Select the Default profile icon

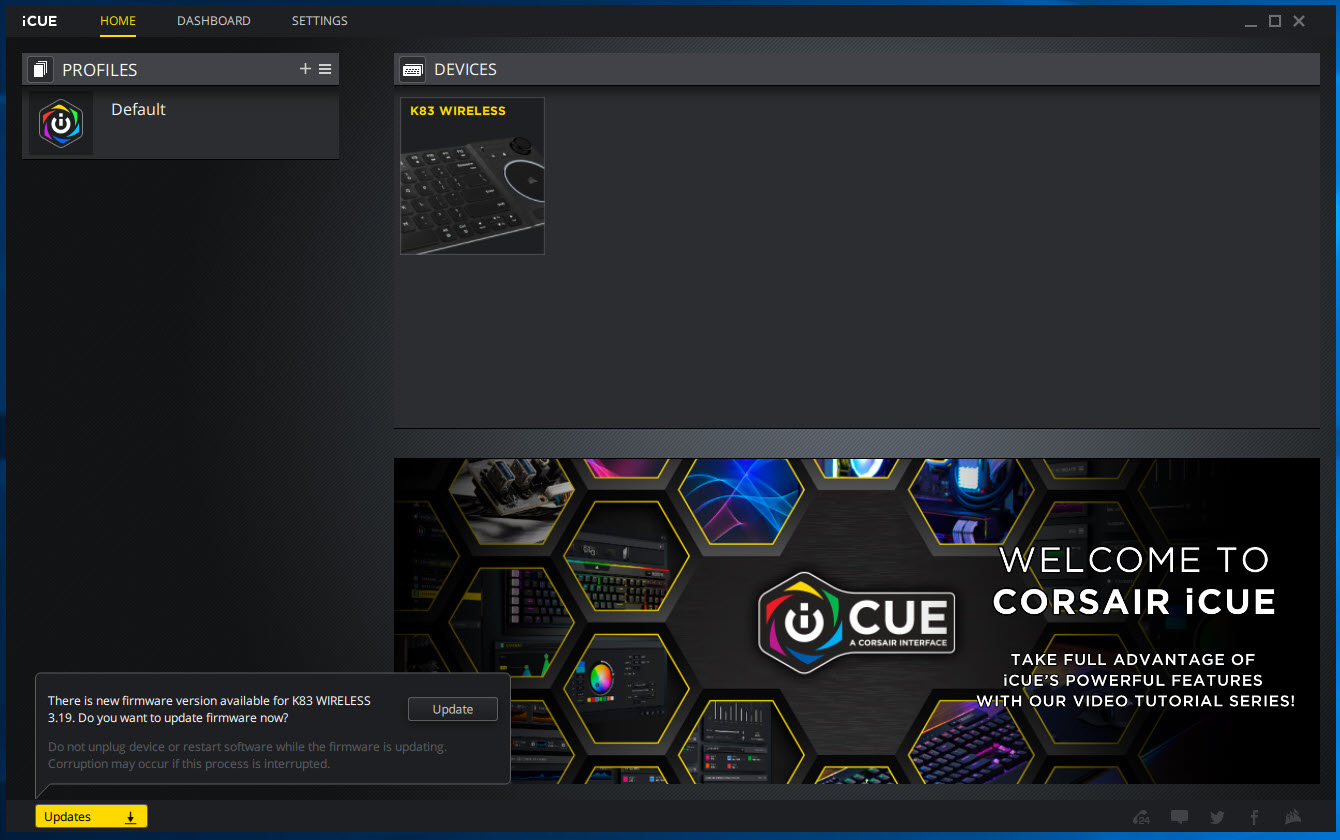pyautogui.click(x=61, y=124)
